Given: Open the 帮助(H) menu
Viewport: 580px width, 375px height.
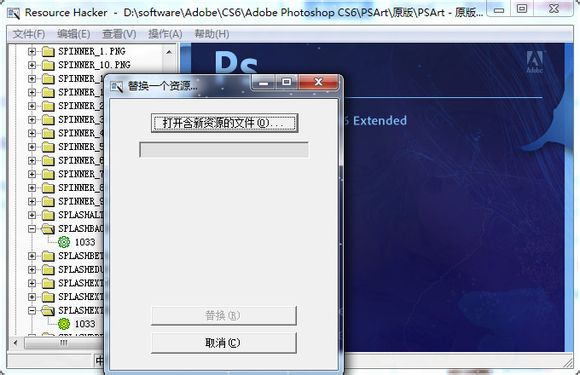Looking at the screenshot, I should click(212, 34).
